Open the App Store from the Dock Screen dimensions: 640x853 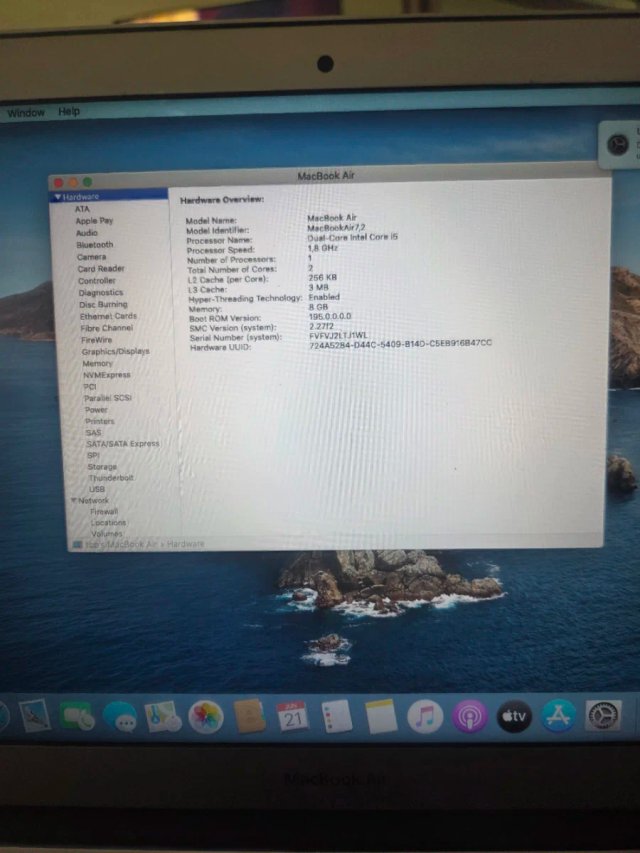click(x=559, y=715)
